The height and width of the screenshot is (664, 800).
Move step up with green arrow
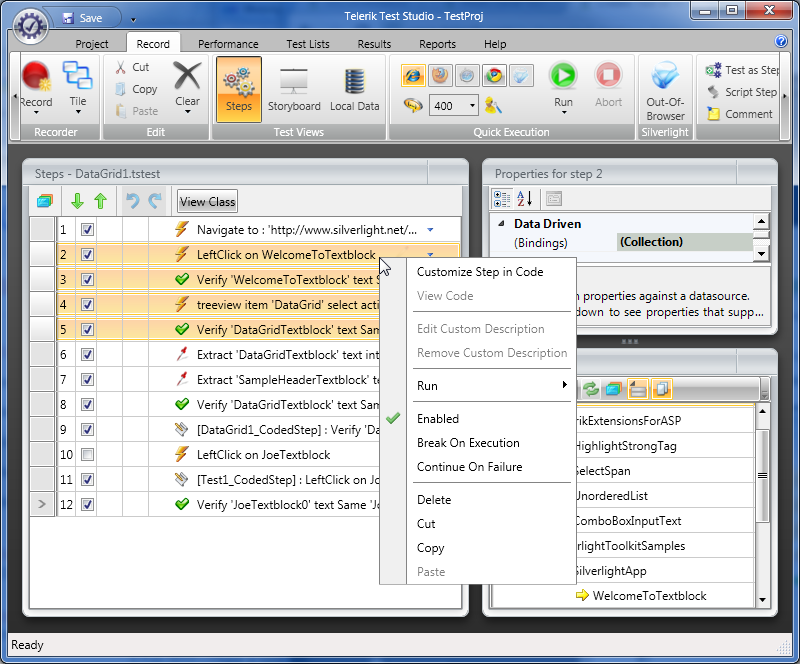coord(101,201)
